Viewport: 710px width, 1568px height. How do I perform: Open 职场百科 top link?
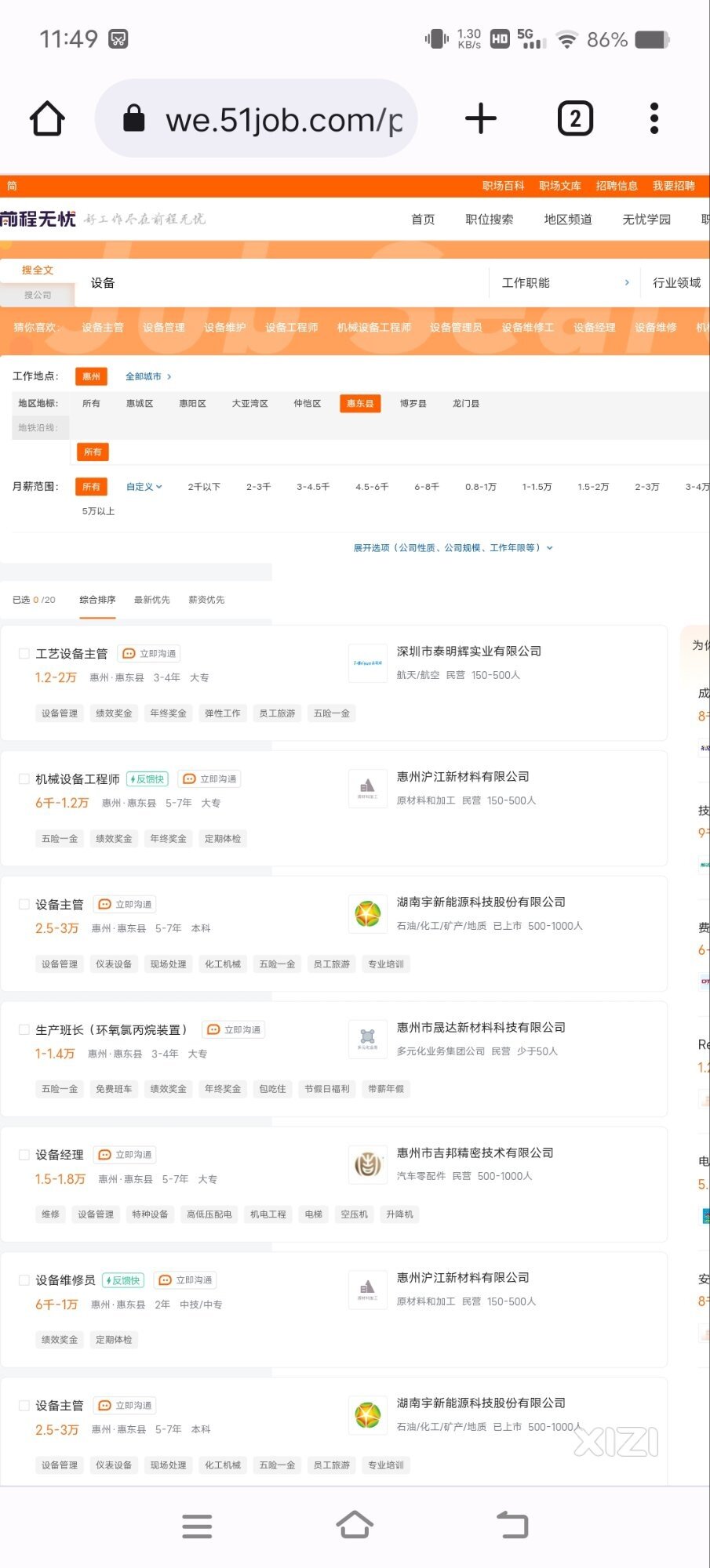pos(504,186)
